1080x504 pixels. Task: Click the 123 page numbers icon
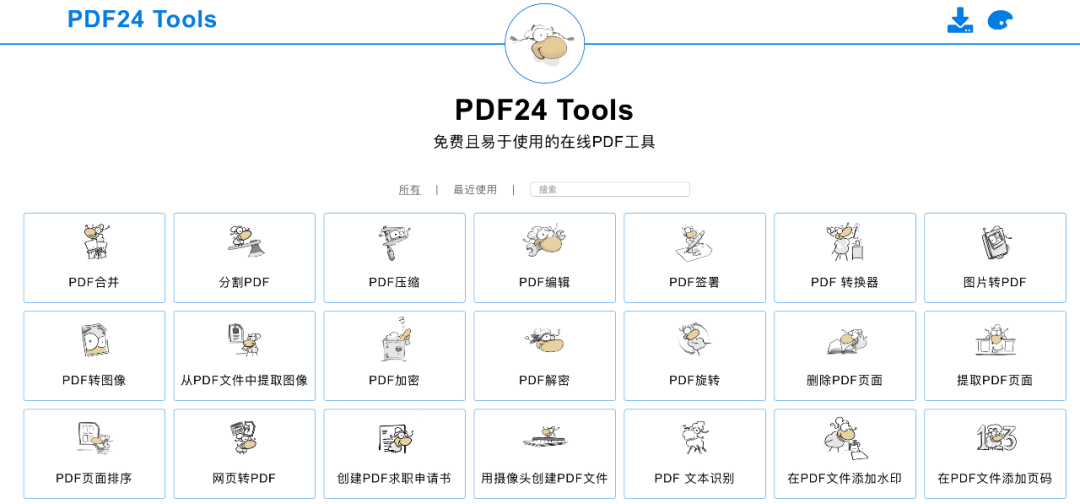pyautogui.click(x=997, y=438)
